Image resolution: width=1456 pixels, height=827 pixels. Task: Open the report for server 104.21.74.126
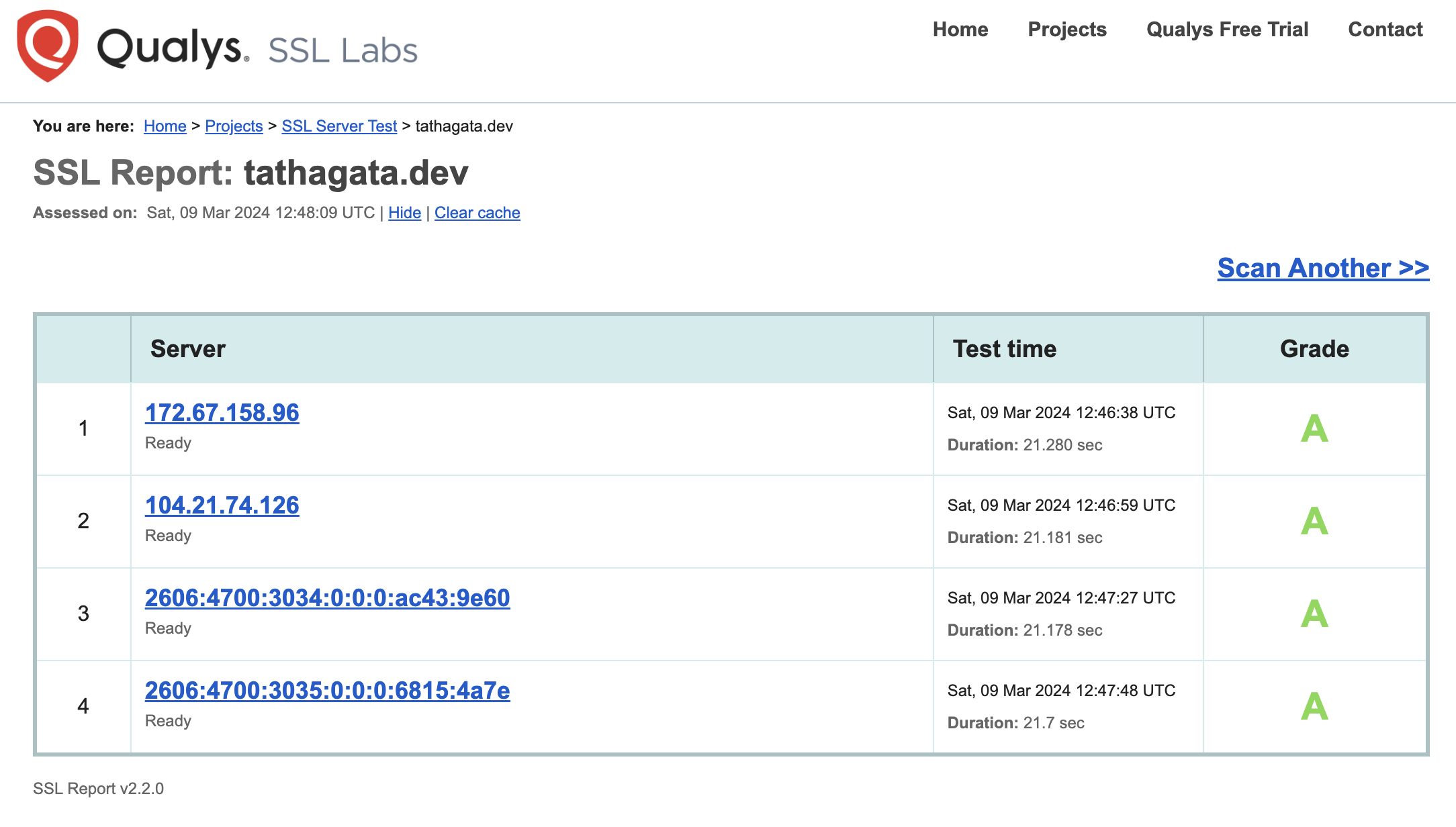(x=222, y=505)
